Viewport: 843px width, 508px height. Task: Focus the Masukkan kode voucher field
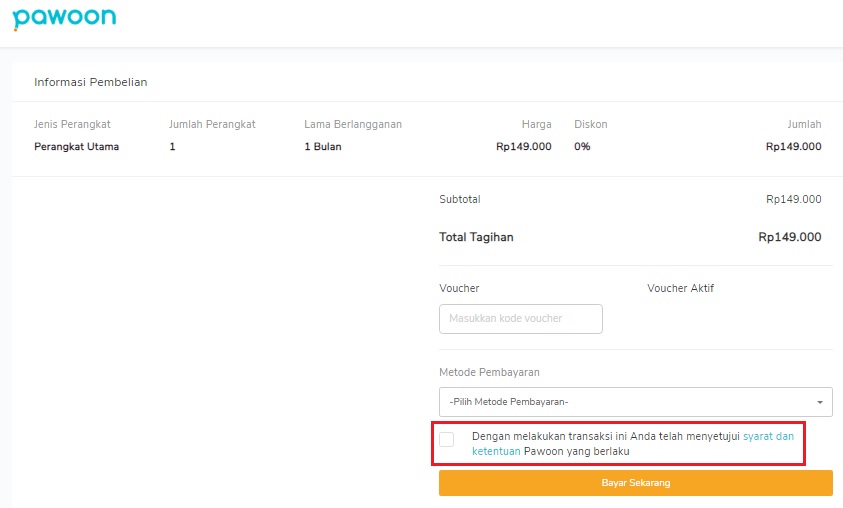(x=520, y=319)
